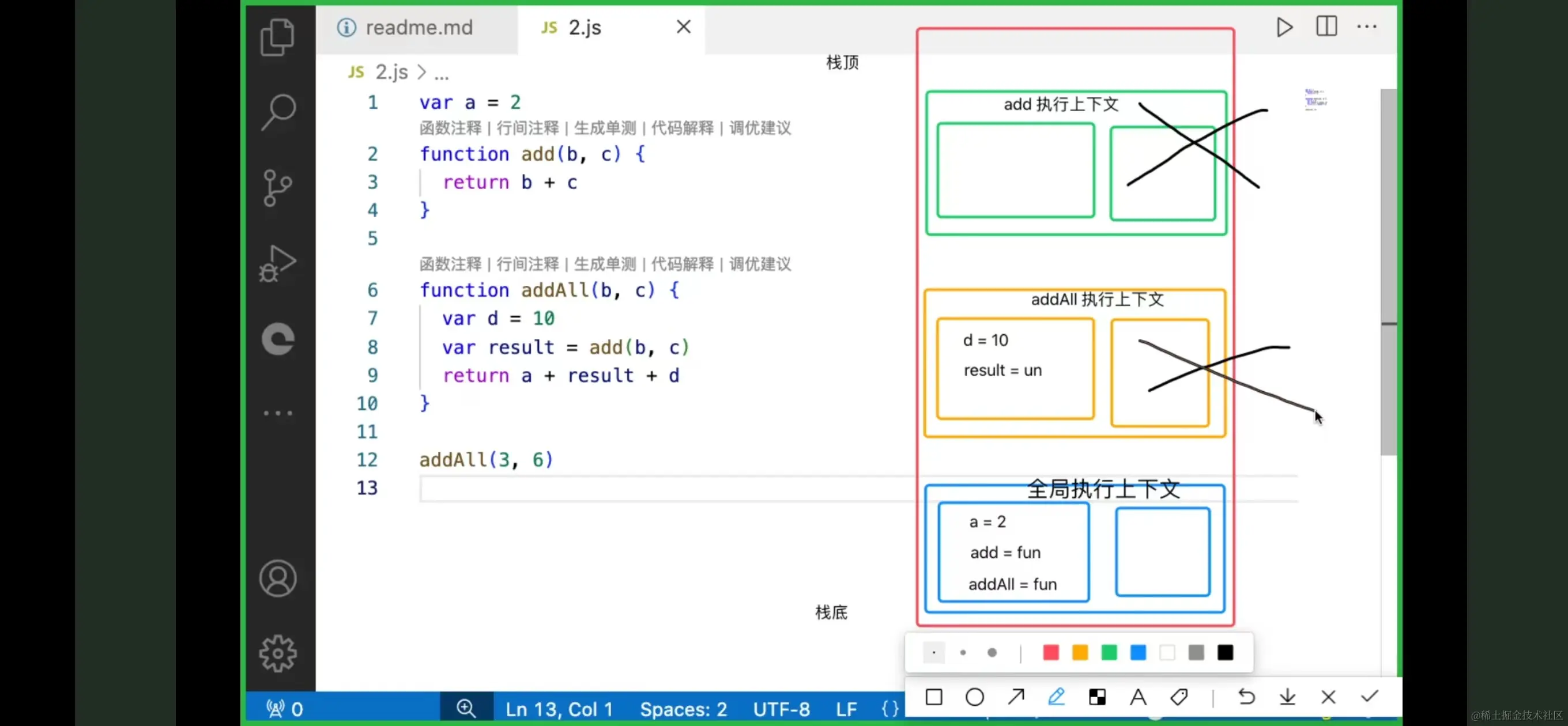Screen dimensions: 1568x726
Task: Select the circle drawing tool
Action: (x=974, y=697)
